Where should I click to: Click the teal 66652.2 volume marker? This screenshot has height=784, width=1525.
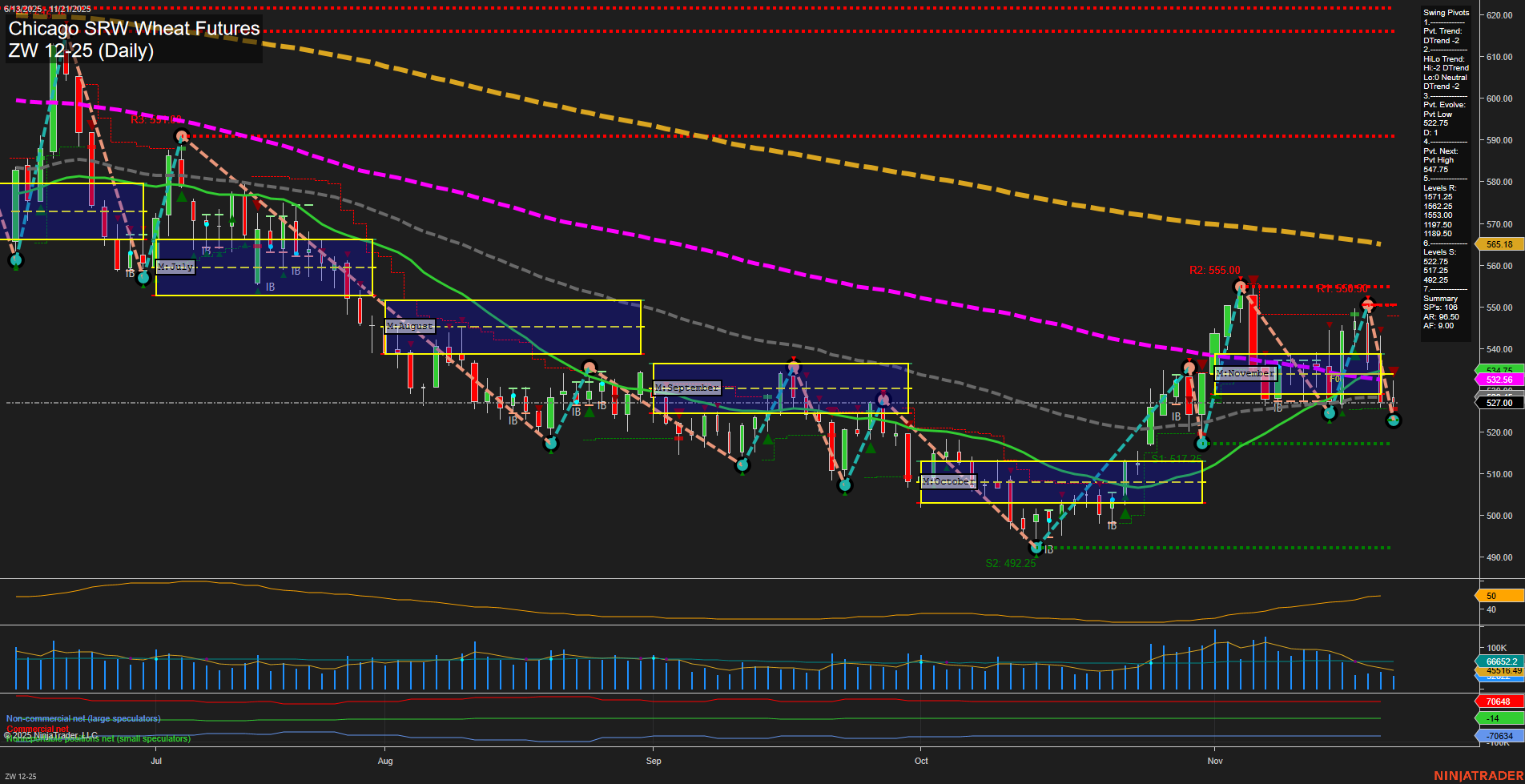1499,661
